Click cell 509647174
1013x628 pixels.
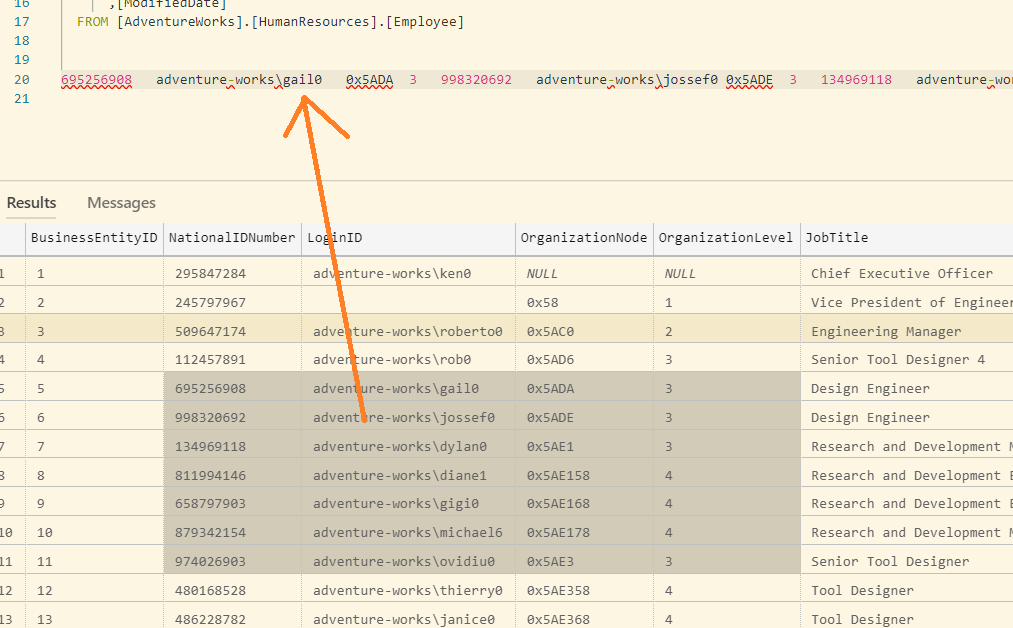(233, 331)
